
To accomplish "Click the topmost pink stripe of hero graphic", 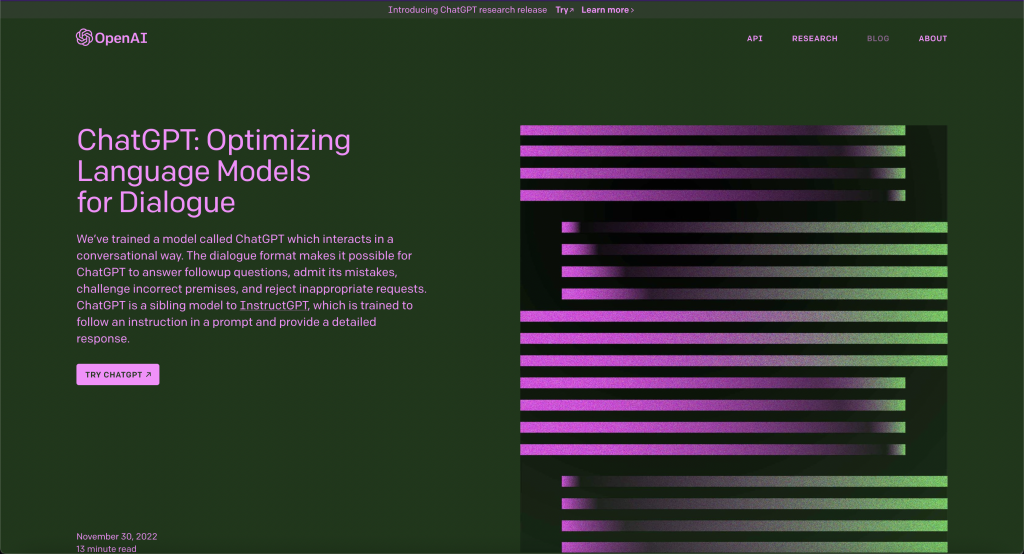I will (710, 130).
